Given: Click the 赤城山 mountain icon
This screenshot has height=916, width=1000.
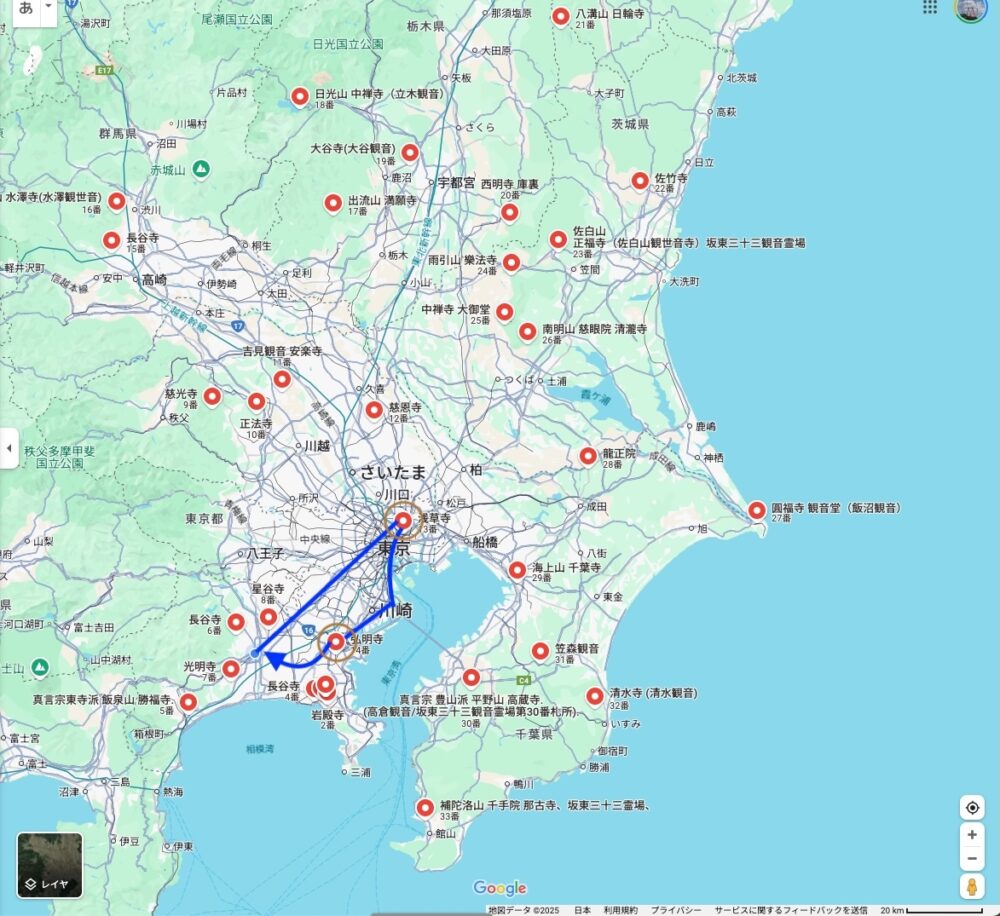Looking at the screenshot, I should tap(201, 170).
